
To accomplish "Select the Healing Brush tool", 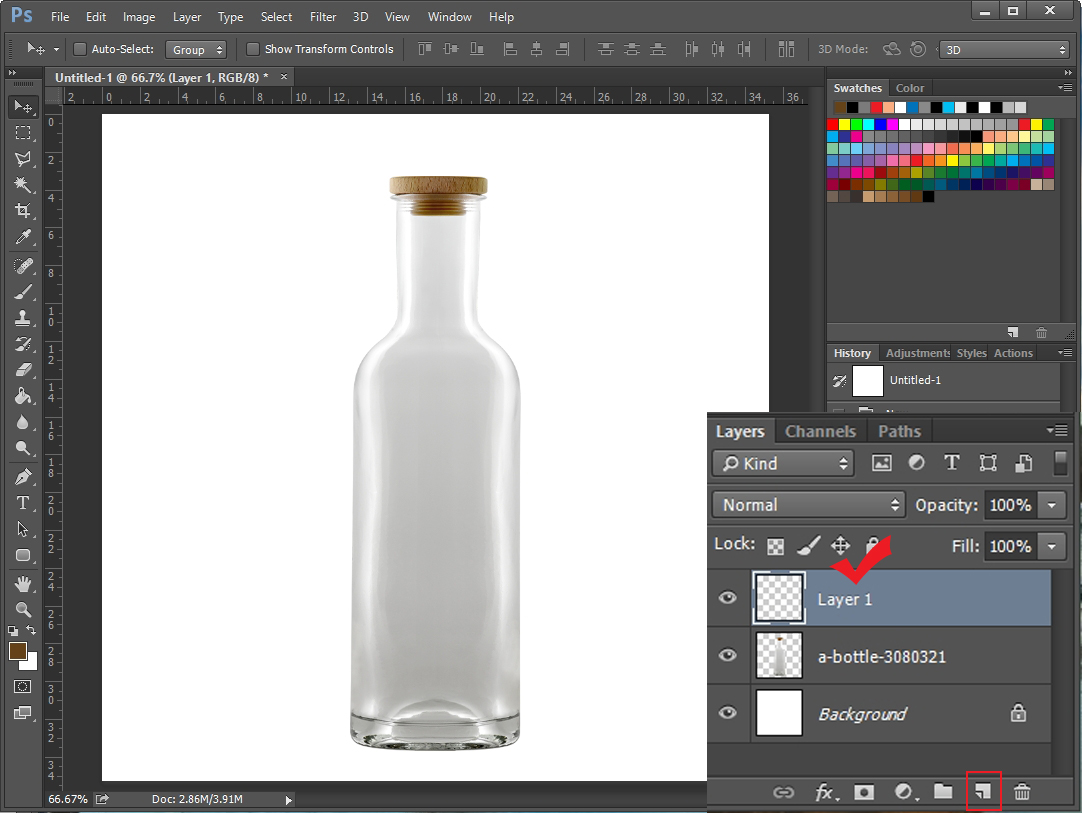I will (x=23, y=266).
